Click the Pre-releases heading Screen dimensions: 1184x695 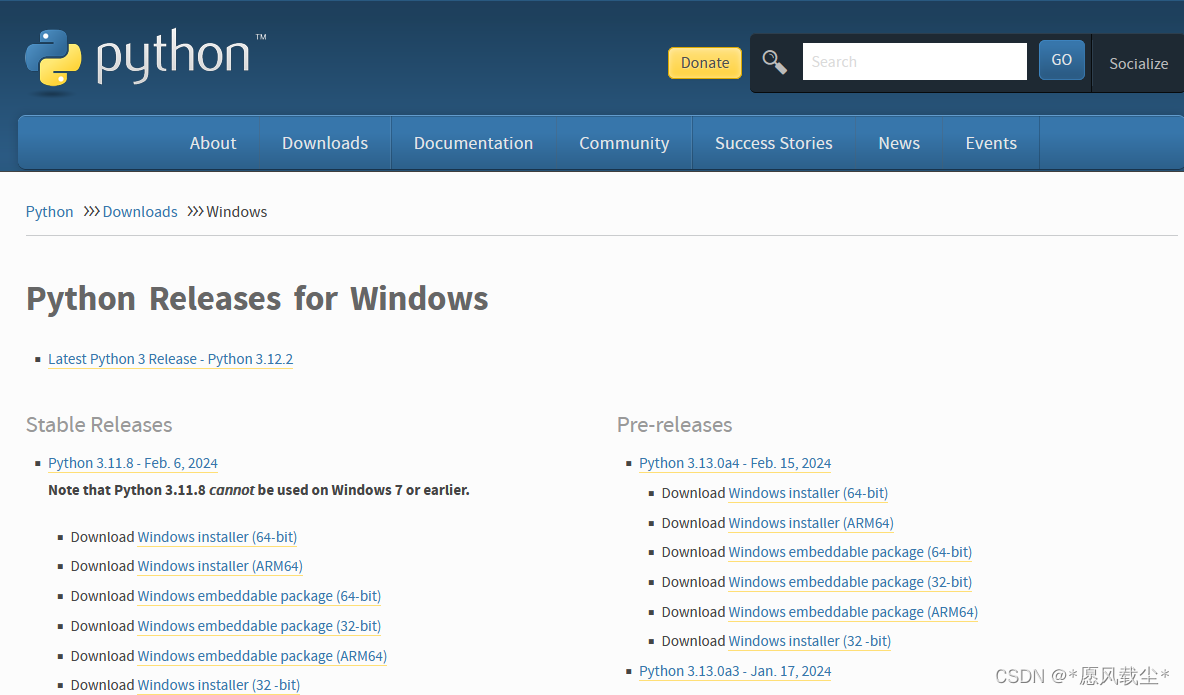pyautogui.click(x=674, y=425)
